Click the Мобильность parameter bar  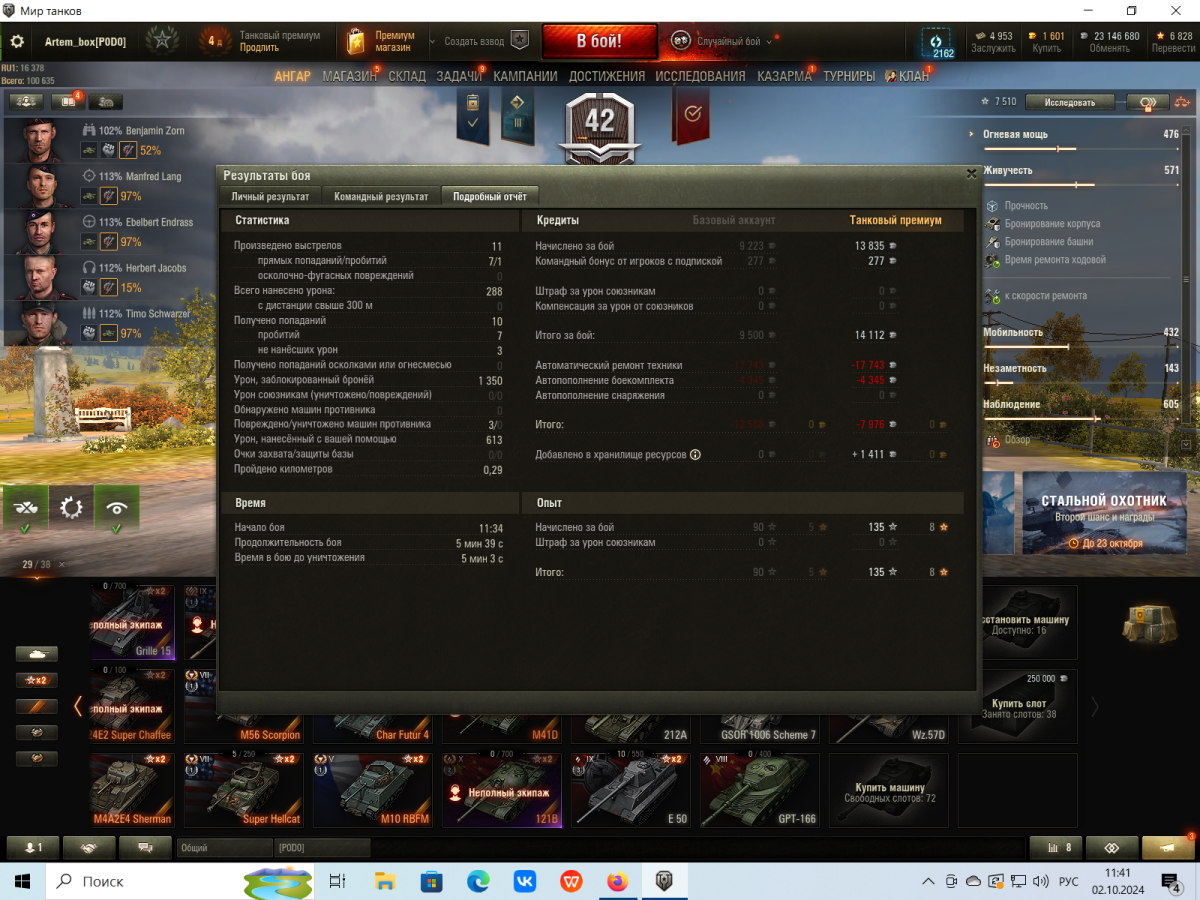coord(1081,347)
